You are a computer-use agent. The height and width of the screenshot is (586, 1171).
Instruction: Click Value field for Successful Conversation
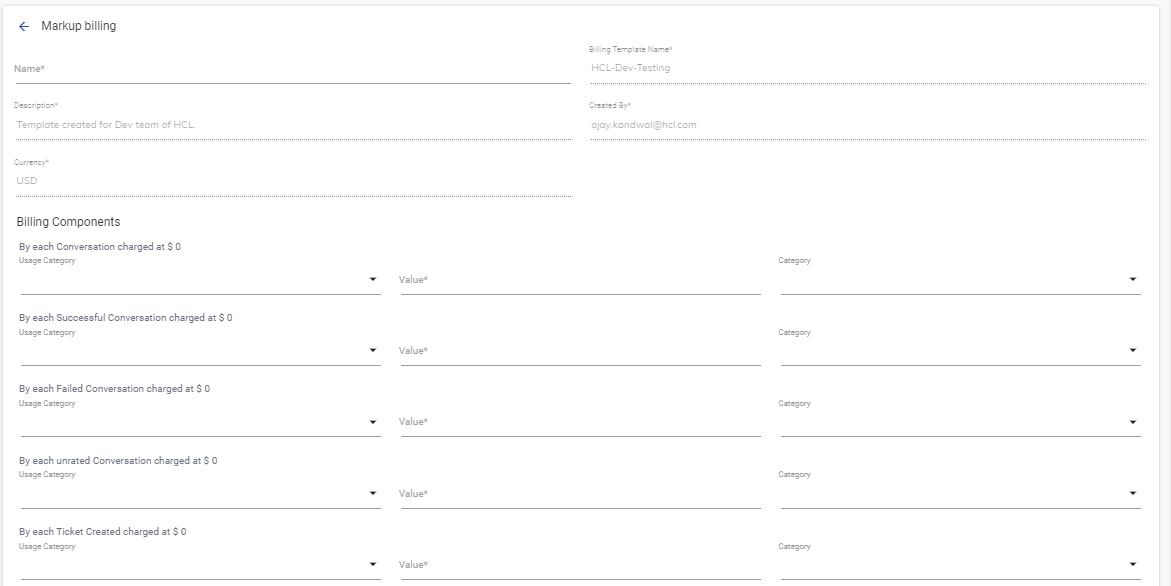(x=580, y=351)
